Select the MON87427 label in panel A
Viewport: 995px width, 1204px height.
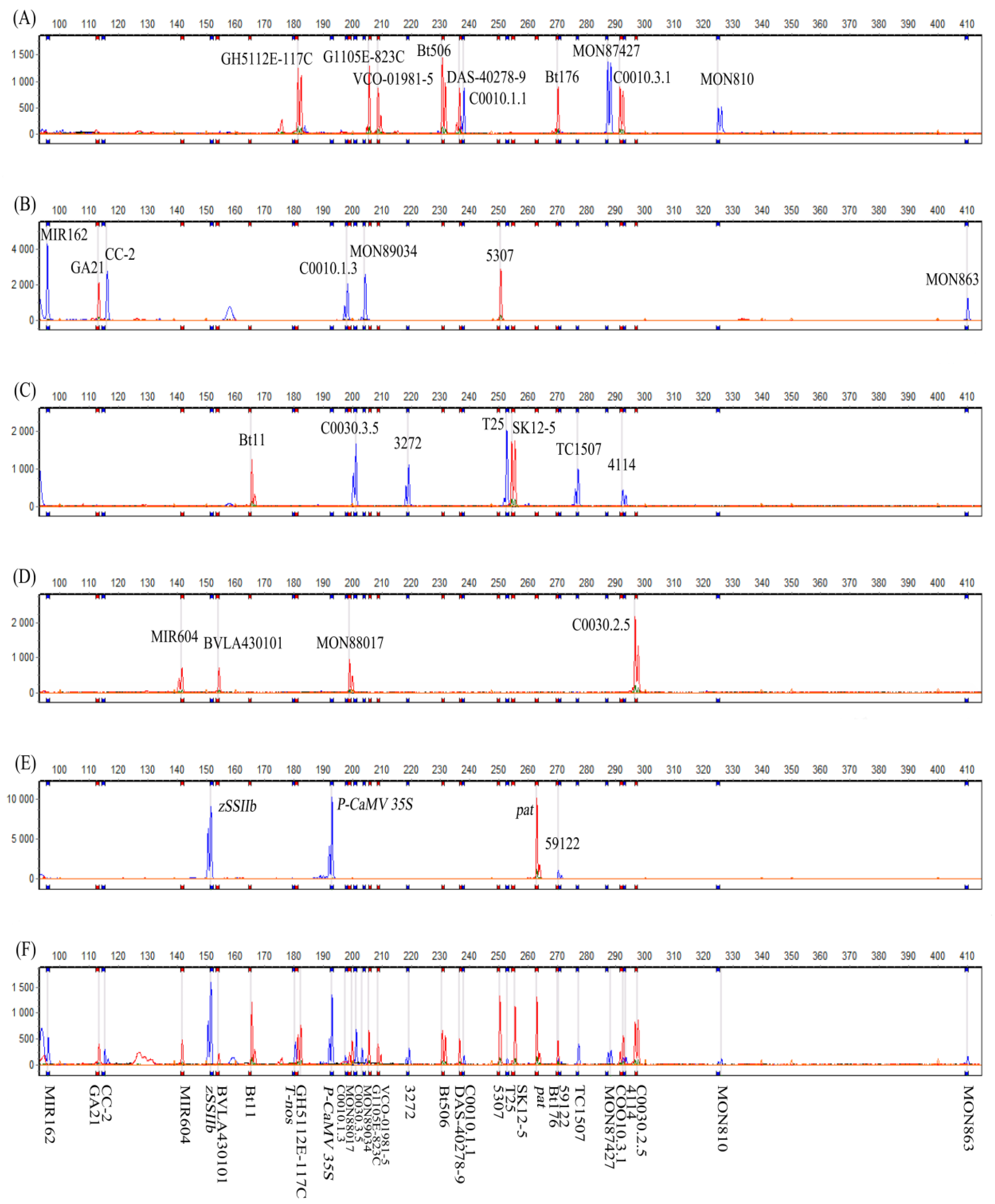tap(606, 51)
